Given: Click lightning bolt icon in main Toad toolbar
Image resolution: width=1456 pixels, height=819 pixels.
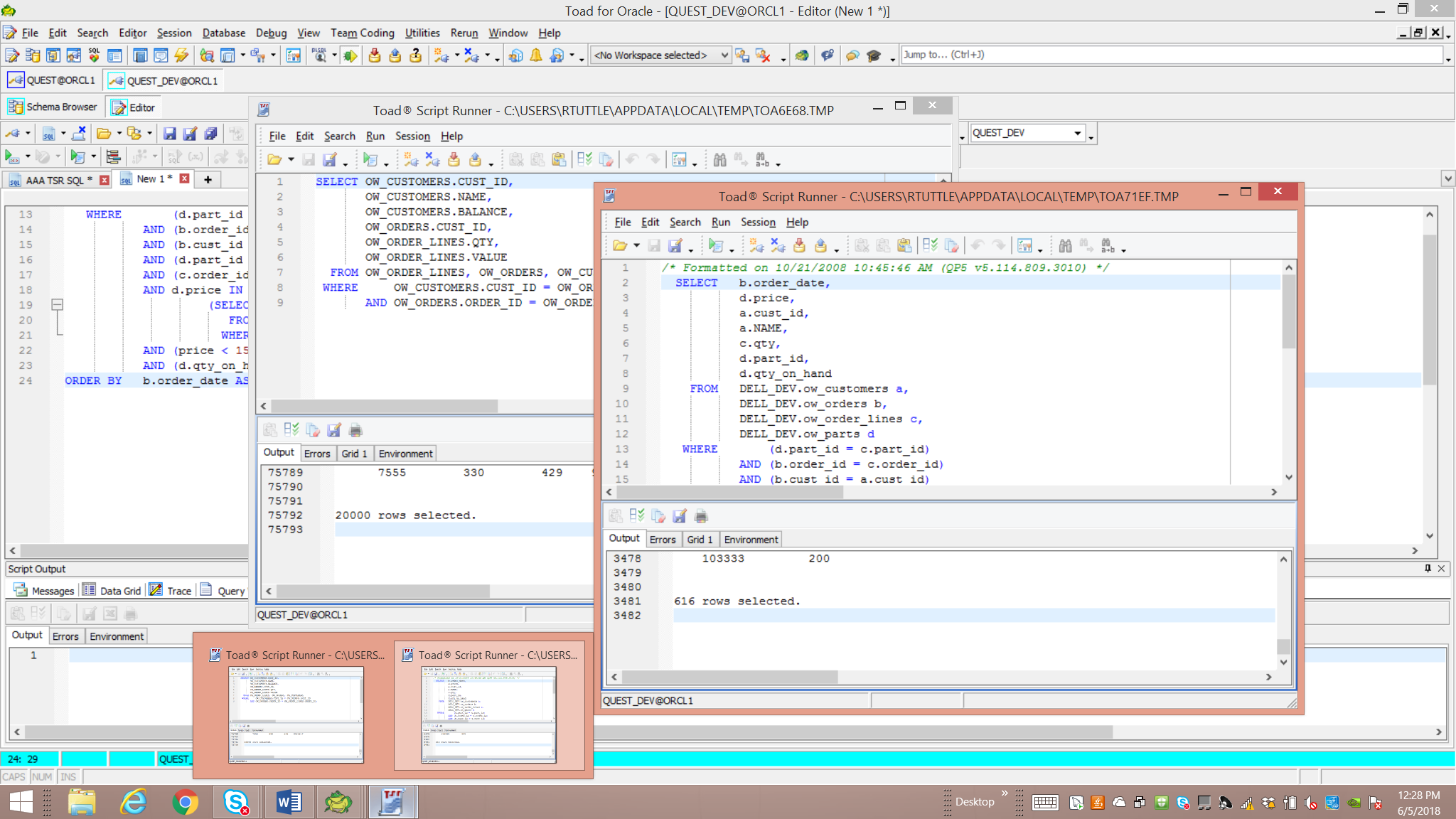Looking at the screenshot, I should click(181, 55).
